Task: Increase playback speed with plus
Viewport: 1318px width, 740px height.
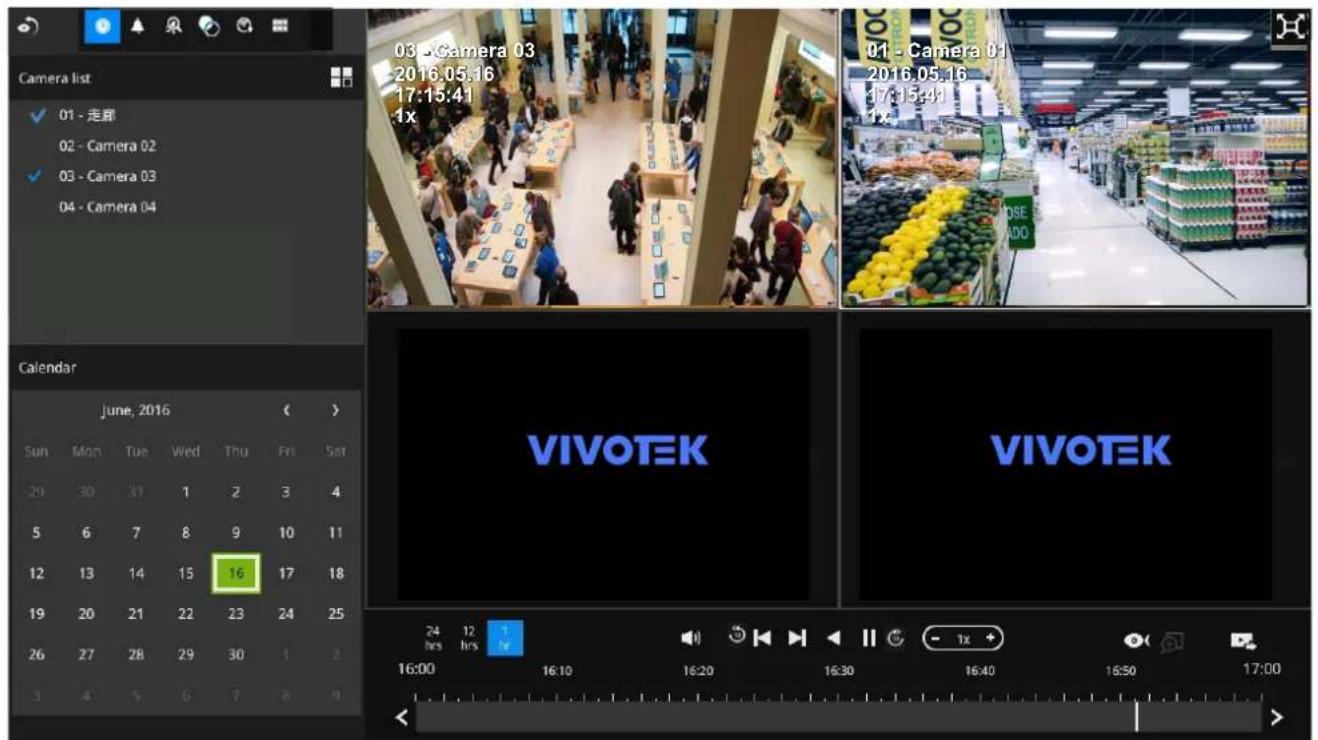Action: pyautogui.click(x=990, y=638)
